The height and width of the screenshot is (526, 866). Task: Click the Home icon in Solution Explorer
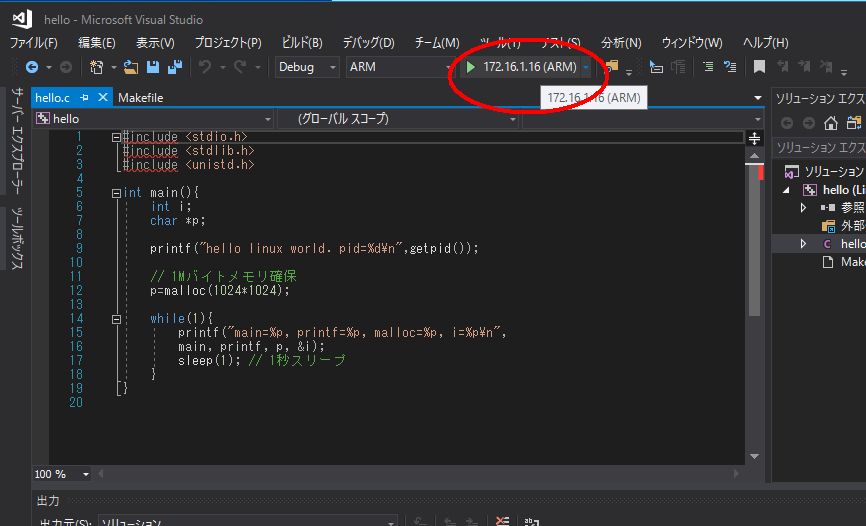click(x=831, y=123)
